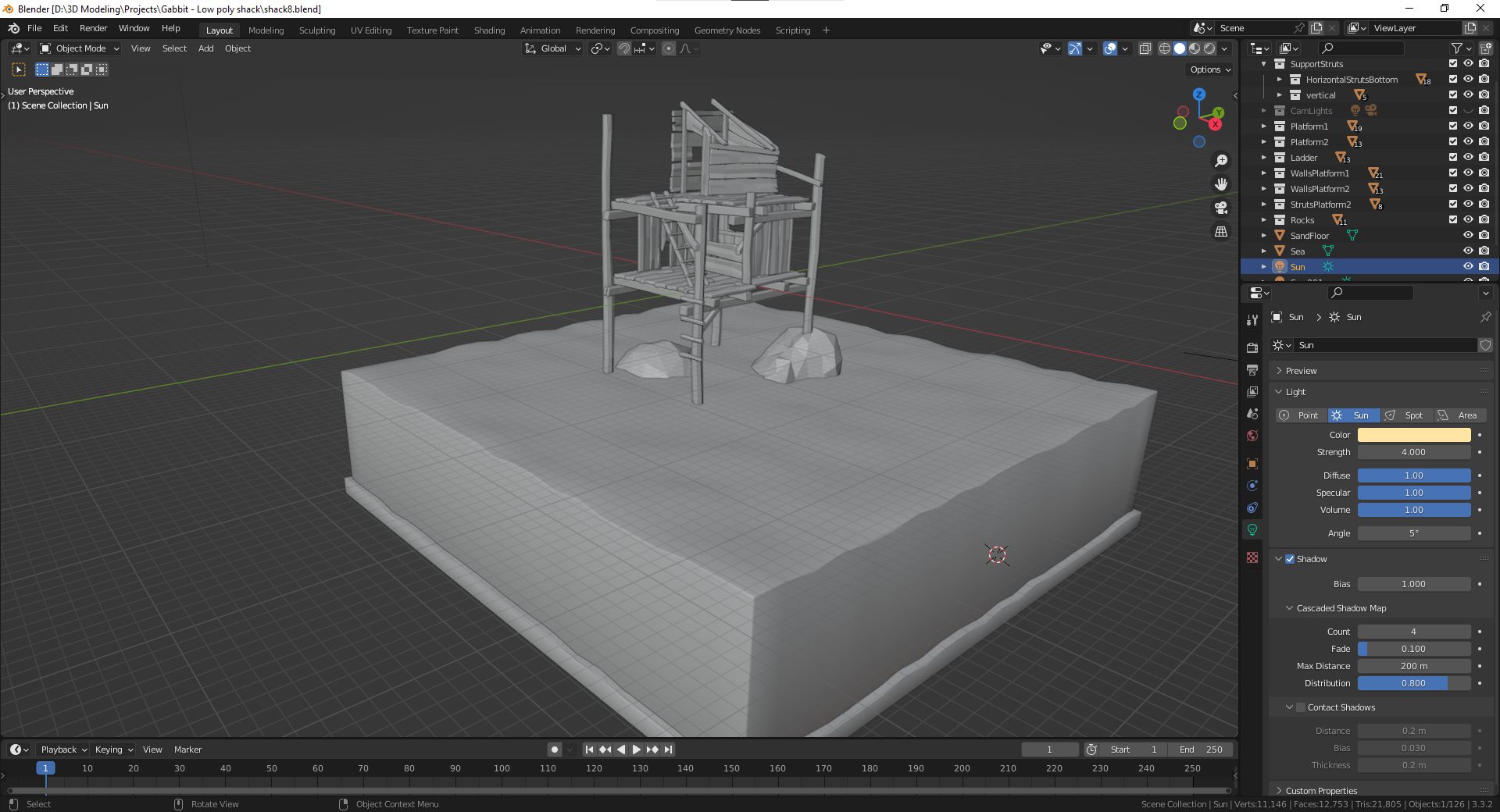Click the zoom magnifier icon in viewport
The height and width of the screenshot is (812, 1500).
click(x=1220, y=161)
